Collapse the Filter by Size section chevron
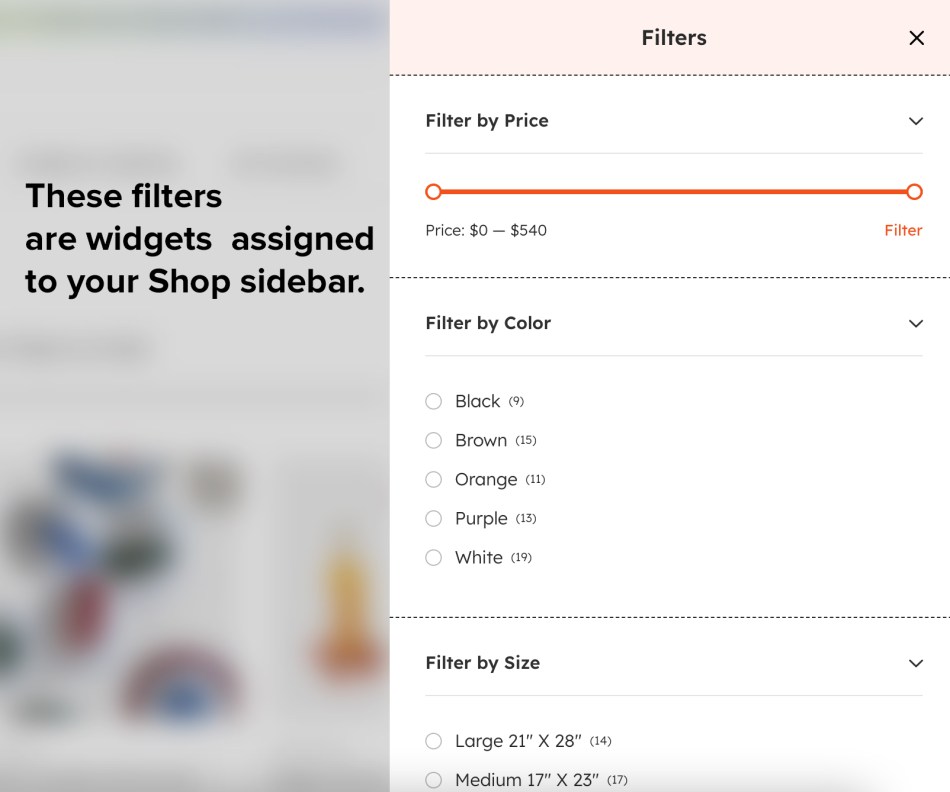The image size is (950, 792). point(916,664)
